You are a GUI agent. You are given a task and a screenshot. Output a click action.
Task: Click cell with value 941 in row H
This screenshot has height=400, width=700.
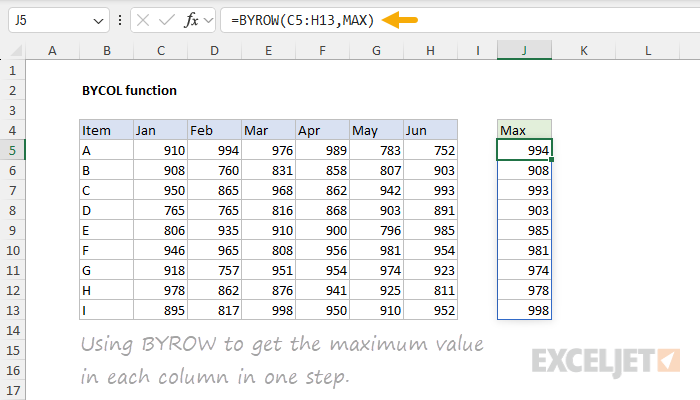[322, 291]
